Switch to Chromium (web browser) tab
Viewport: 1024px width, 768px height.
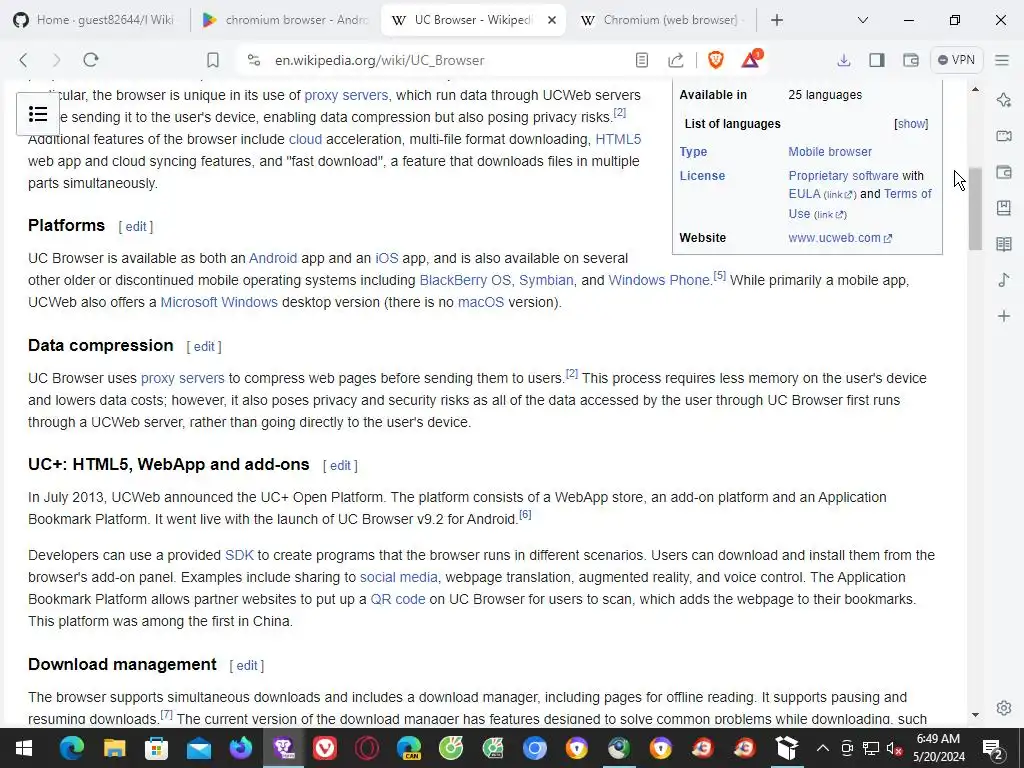pos(663,20)
